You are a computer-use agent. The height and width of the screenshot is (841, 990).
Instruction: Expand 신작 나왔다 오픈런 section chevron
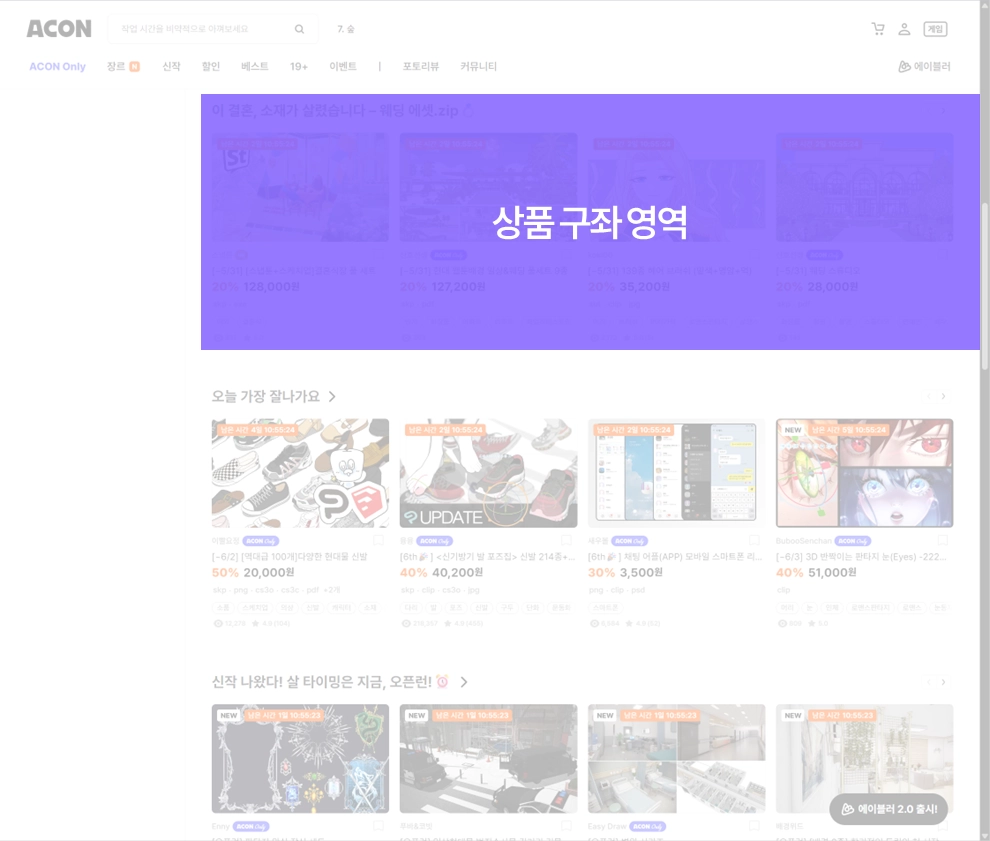click(x=464, y=682)
